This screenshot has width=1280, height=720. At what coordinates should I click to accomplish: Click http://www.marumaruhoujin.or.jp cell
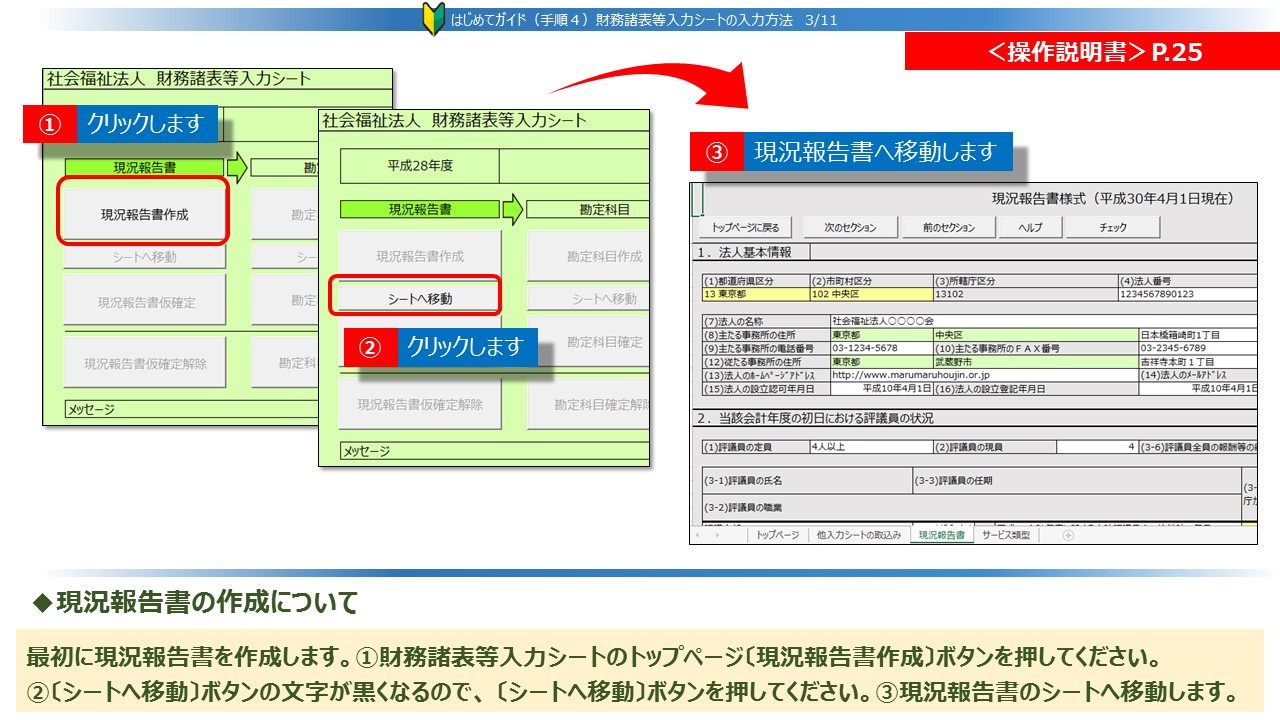point(983,374)
